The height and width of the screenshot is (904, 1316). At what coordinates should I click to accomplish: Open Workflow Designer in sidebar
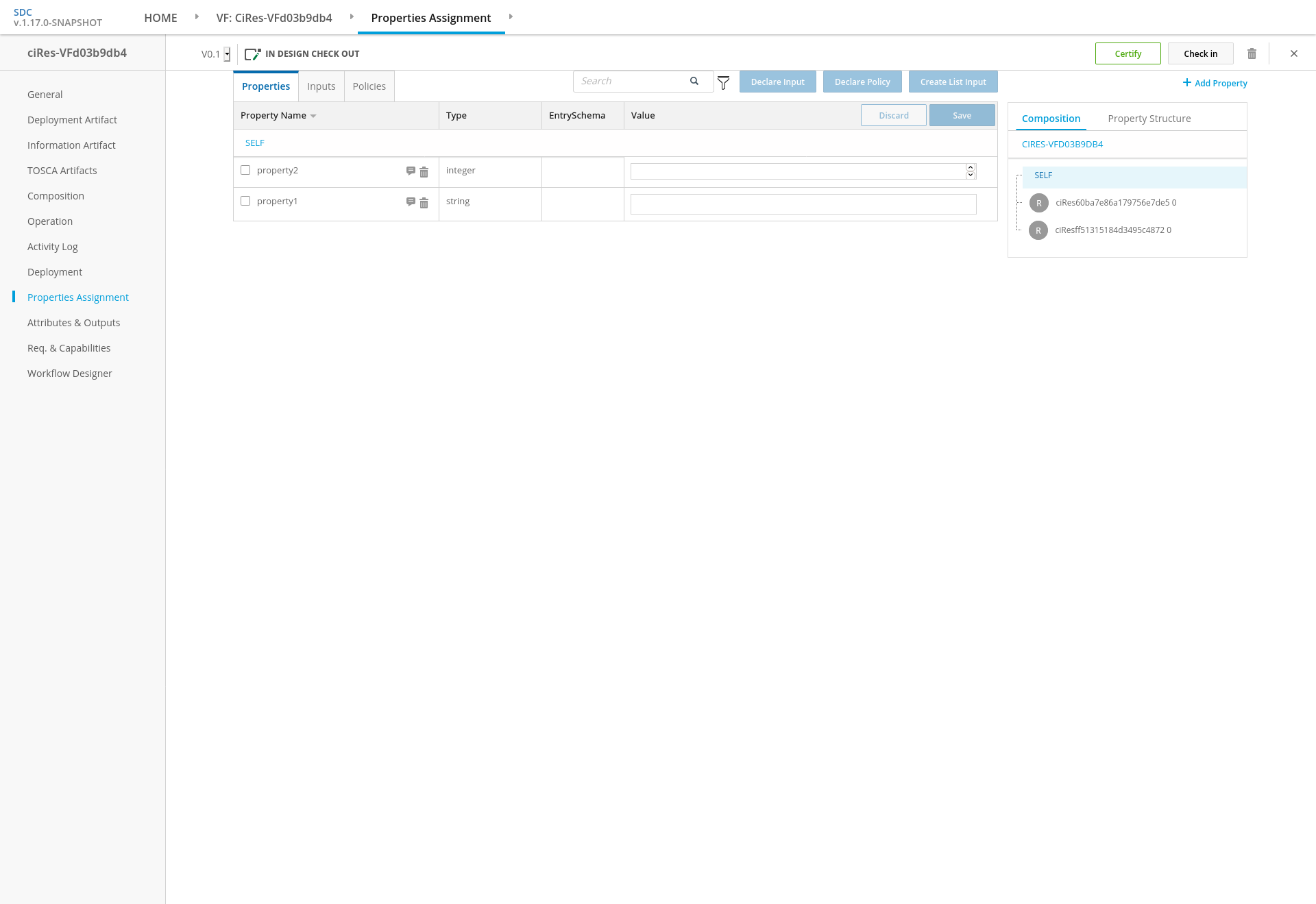[x=69, y=374]
